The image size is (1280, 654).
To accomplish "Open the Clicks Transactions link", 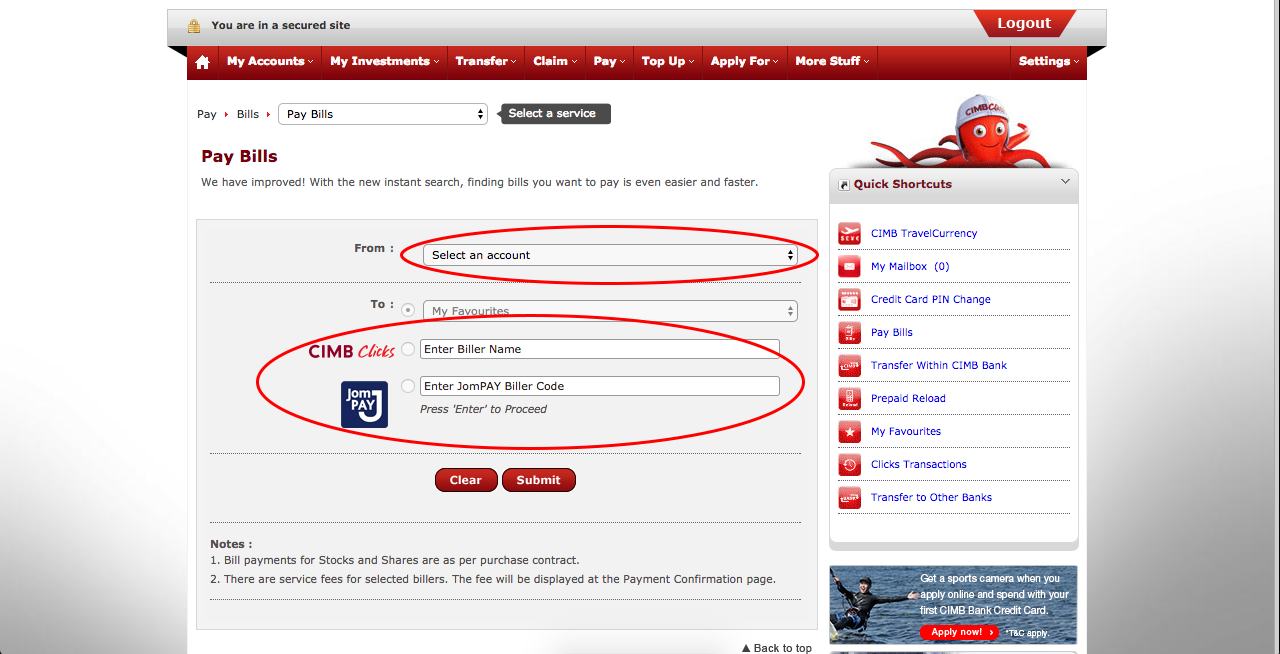I will tap(919, 464).
